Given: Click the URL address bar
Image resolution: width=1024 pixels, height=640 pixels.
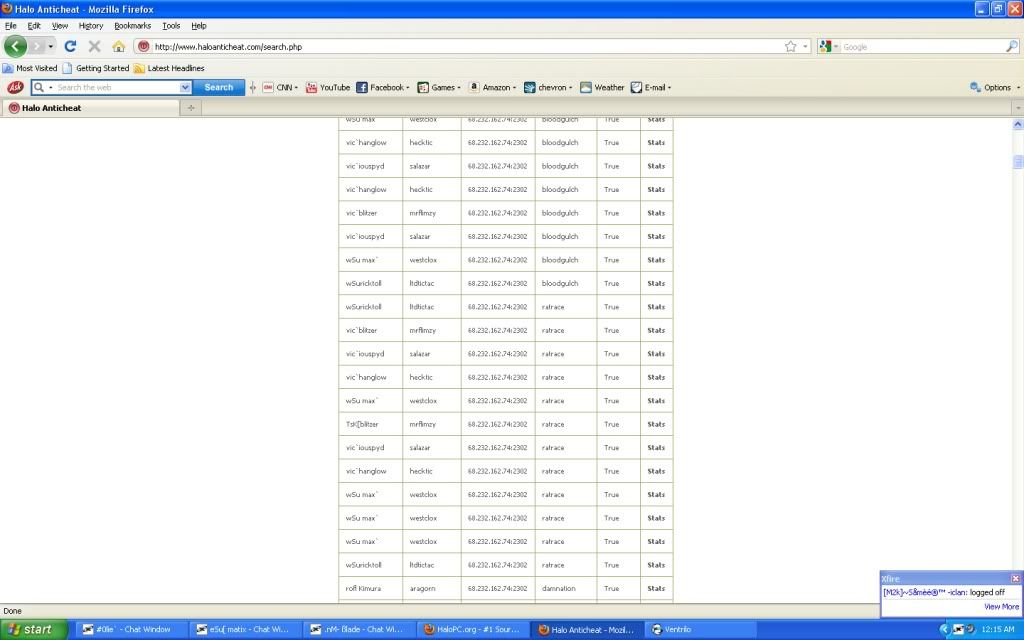Looking at the screenshot, I should click(x=460, y=46).
